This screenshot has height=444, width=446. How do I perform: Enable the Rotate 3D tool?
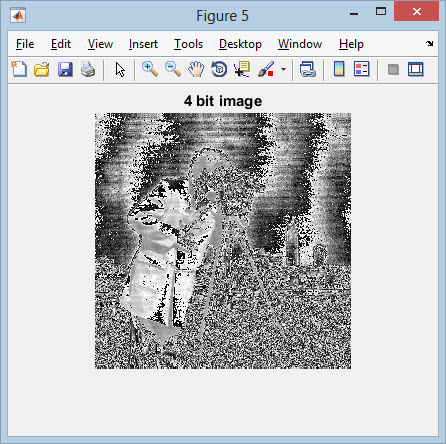219,69
